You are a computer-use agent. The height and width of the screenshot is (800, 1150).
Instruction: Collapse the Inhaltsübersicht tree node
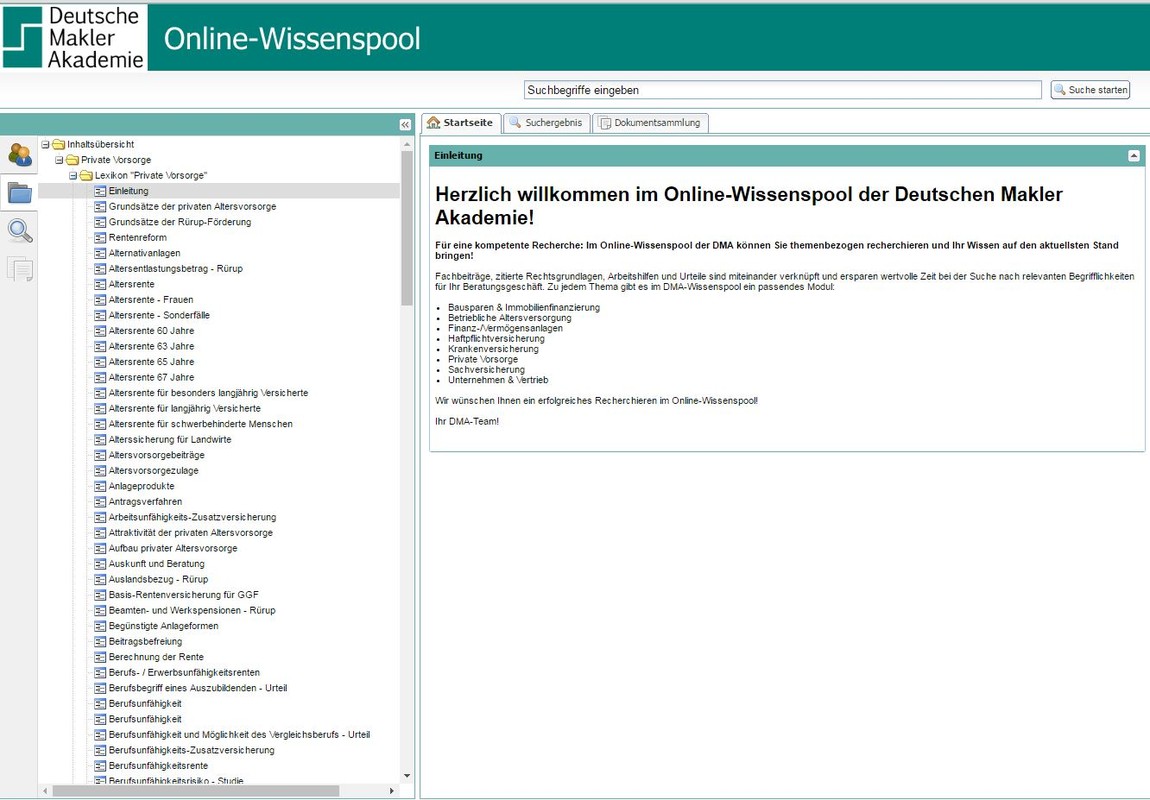click(x=45, y=145)
